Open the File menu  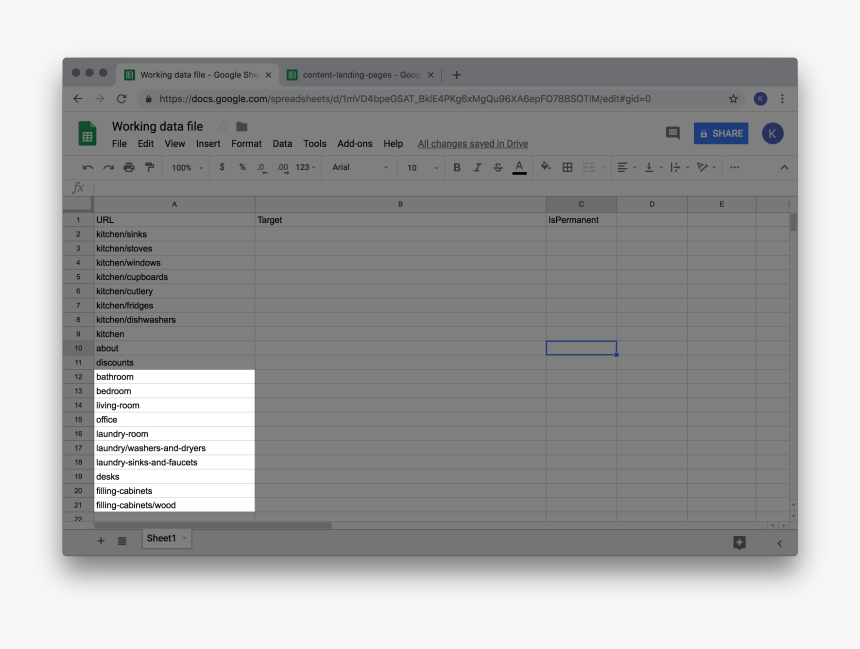tap(119, 144)
